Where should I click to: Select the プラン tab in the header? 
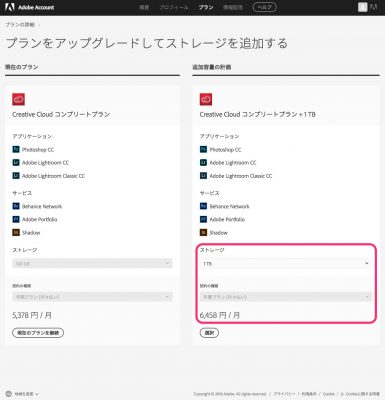point(206,7)
